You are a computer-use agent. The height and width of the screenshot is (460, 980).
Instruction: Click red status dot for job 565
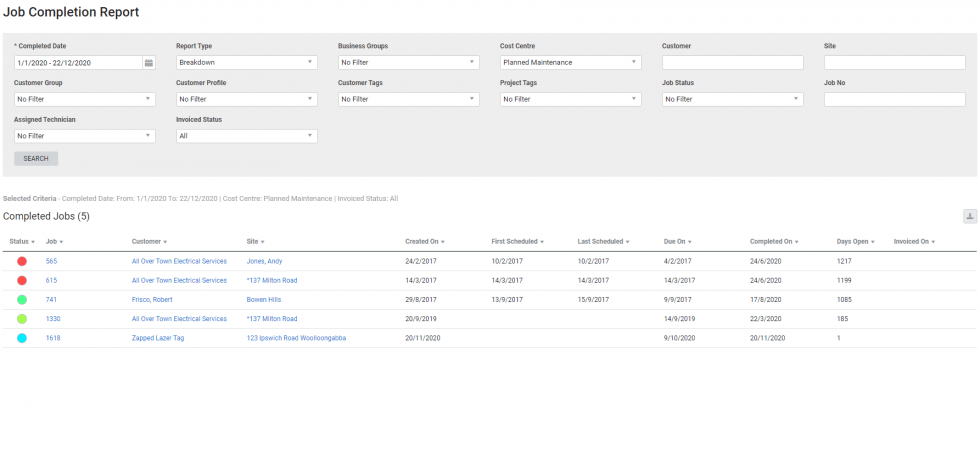[22, 261]
